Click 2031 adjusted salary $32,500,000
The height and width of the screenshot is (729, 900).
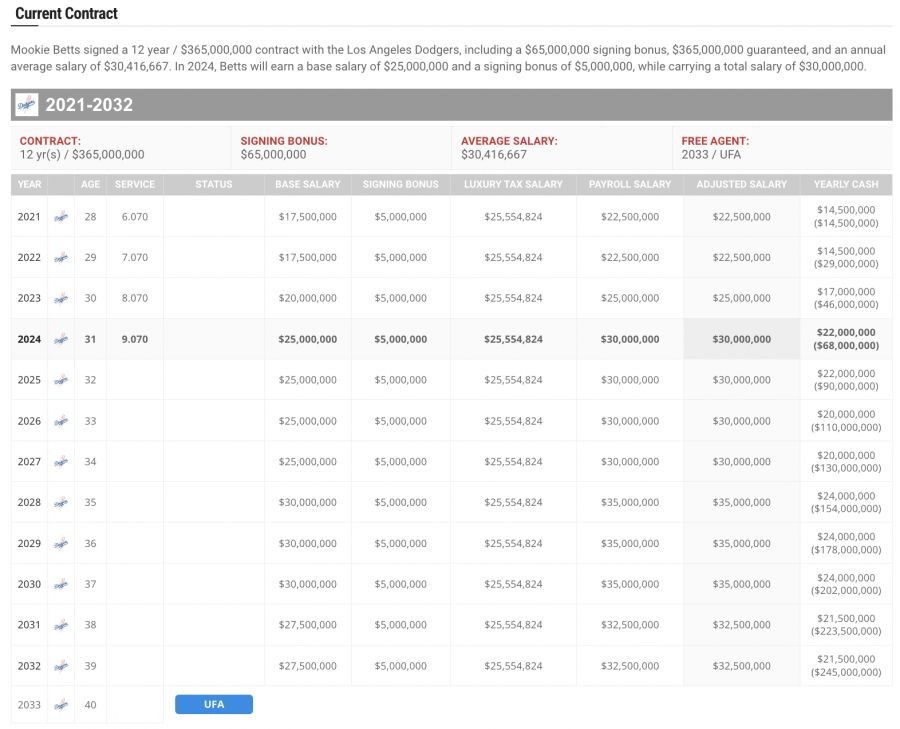(x=742, y=625)
